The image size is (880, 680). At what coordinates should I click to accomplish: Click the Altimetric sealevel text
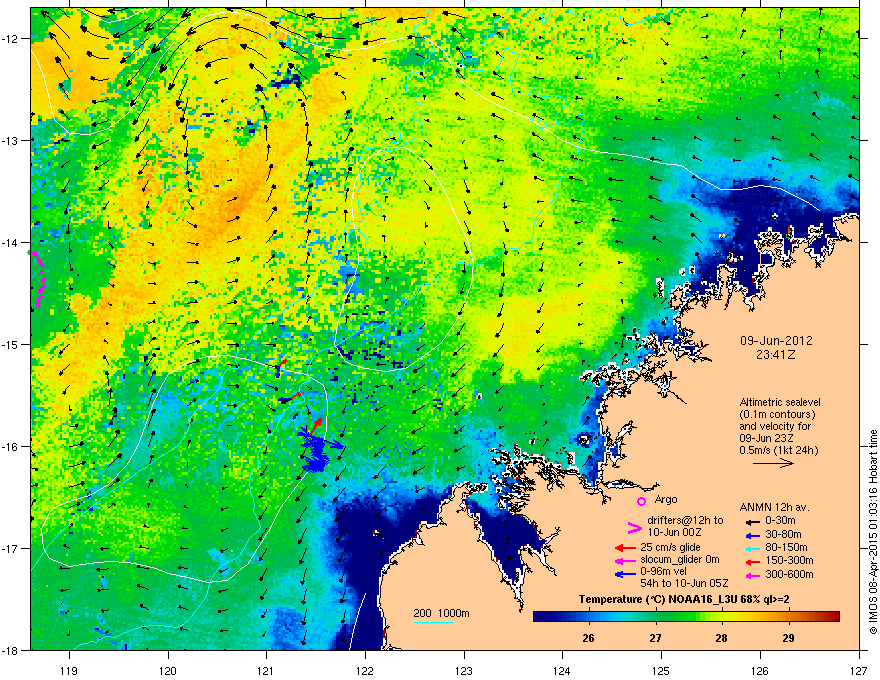pos(780,402)
